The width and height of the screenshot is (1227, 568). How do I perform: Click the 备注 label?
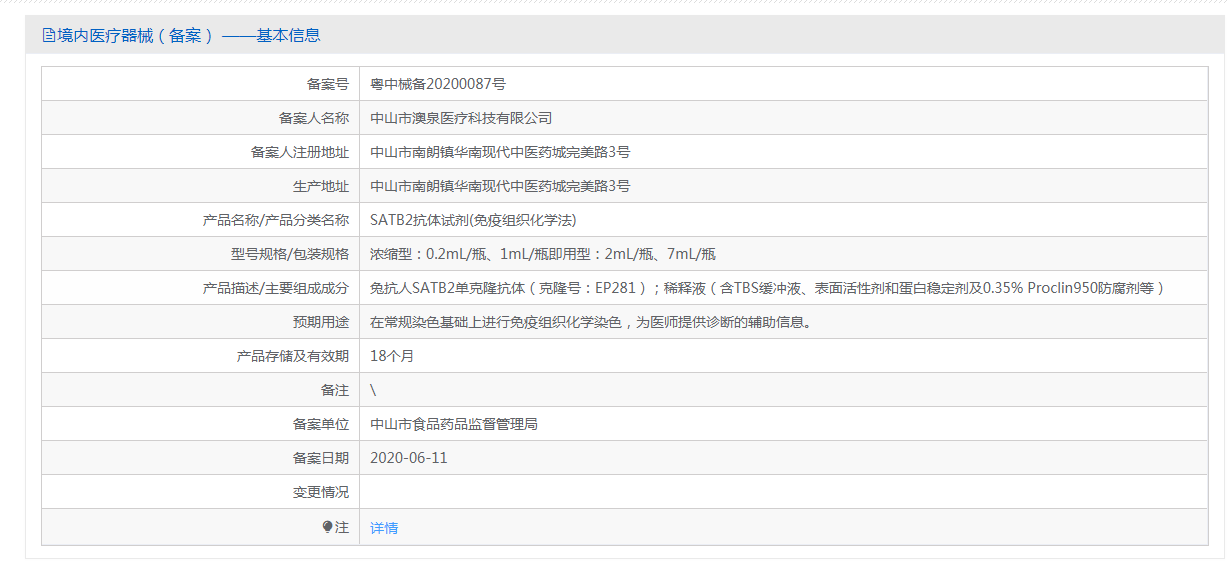(335, 390)
